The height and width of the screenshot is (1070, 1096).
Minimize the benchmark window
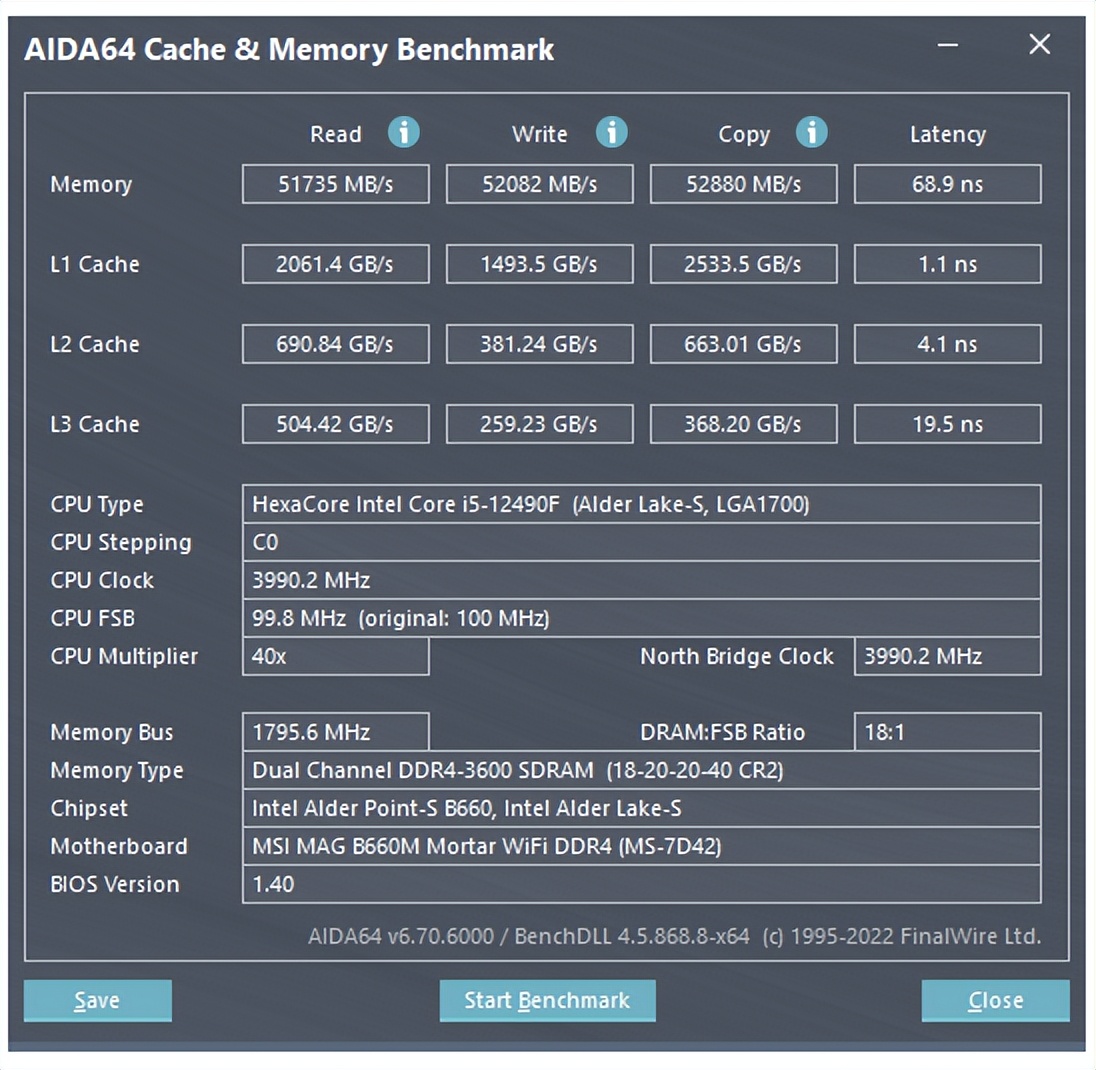[948, 45]
